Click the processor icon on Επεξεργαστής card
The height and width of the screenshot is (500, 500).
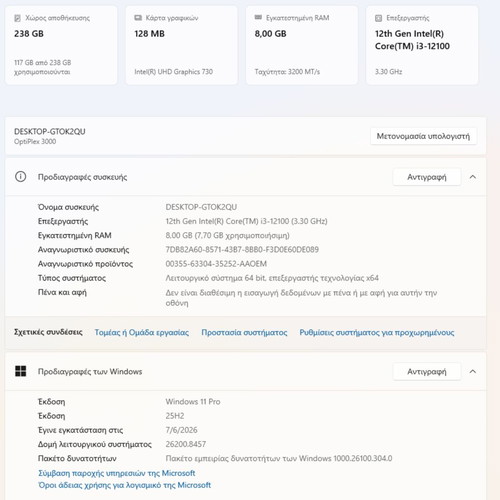pos(378,18)
